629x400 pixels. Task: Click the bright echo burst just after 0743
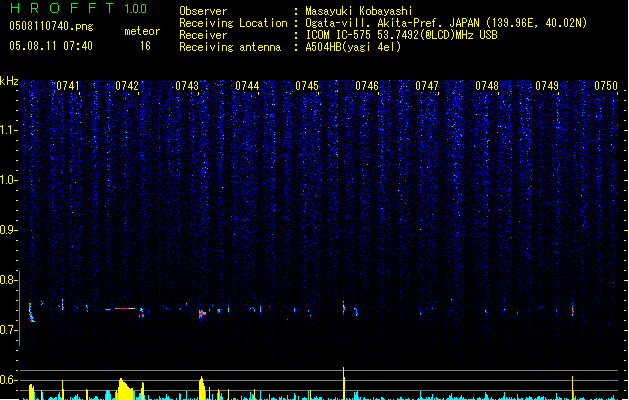202,313
